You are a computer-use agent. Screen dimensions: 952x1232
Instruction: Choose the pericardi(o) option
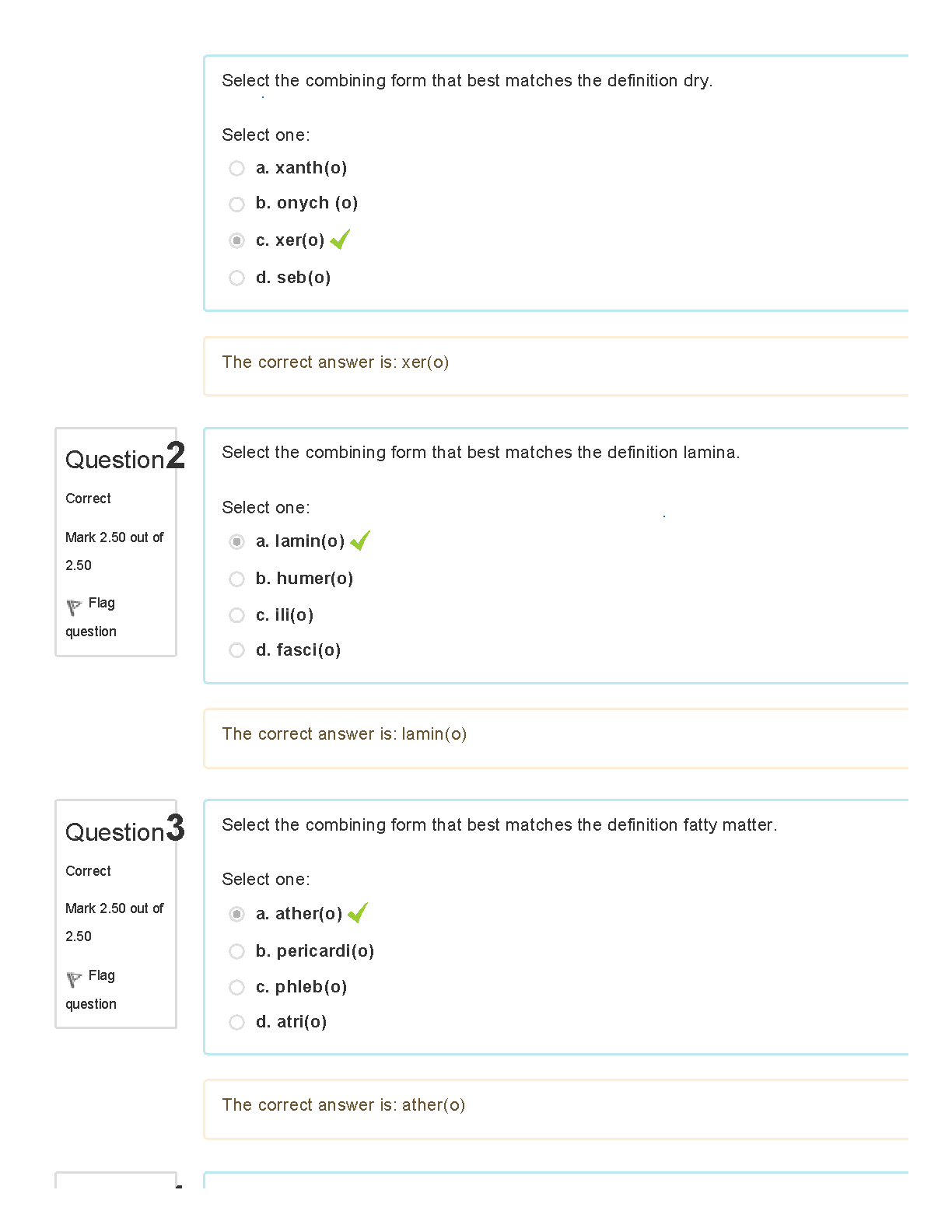[x=236, y=952]
